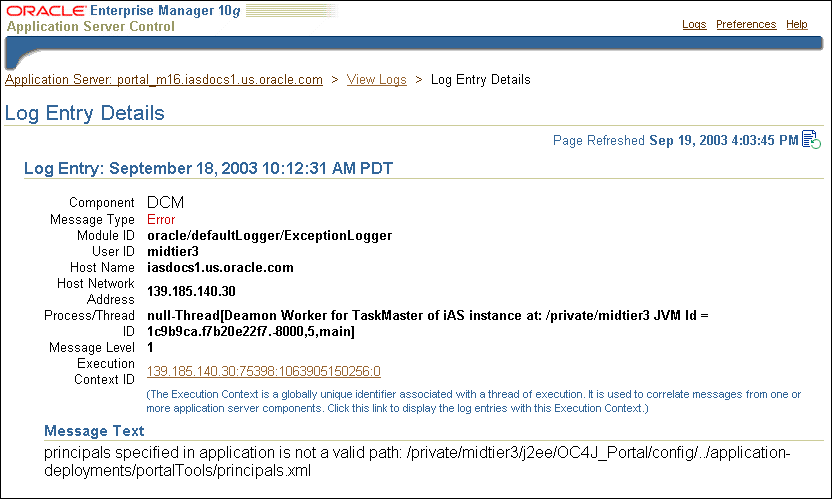Select the Message Level value 1
Screen dimensions: 832x499
151,348
